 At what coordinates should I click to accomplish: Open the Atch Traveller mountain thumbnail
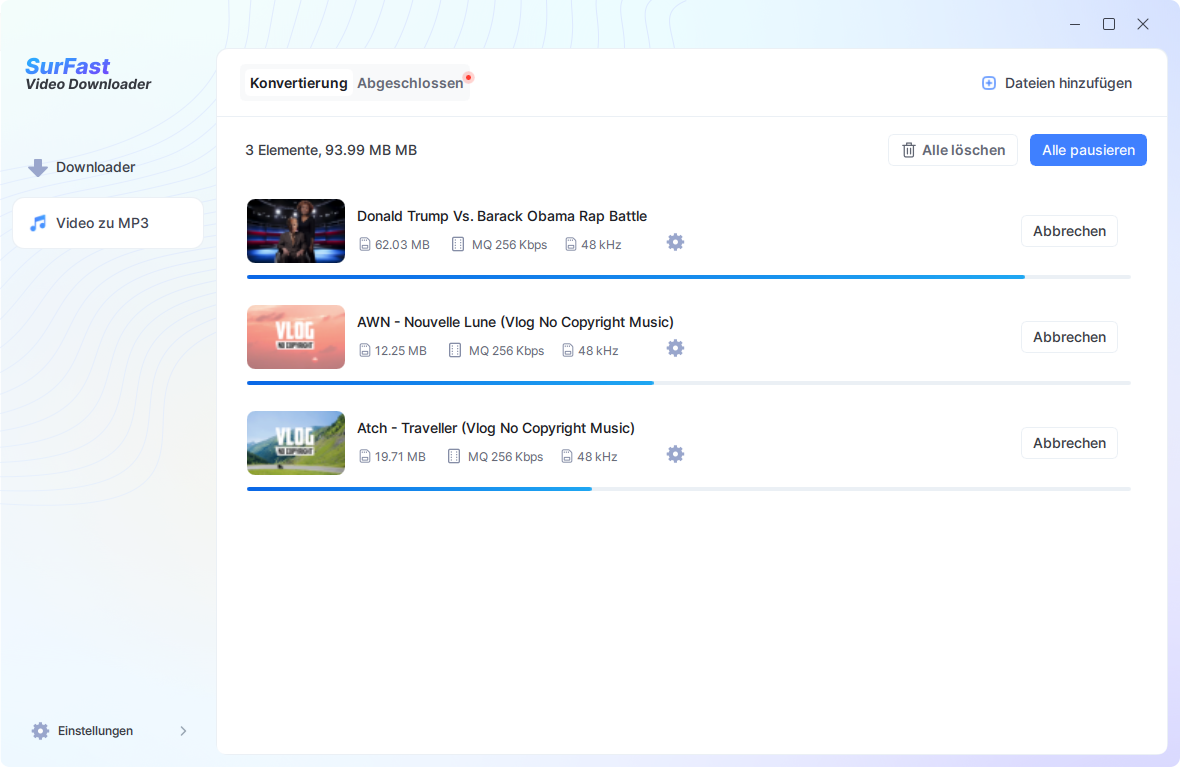click(296, 443)
